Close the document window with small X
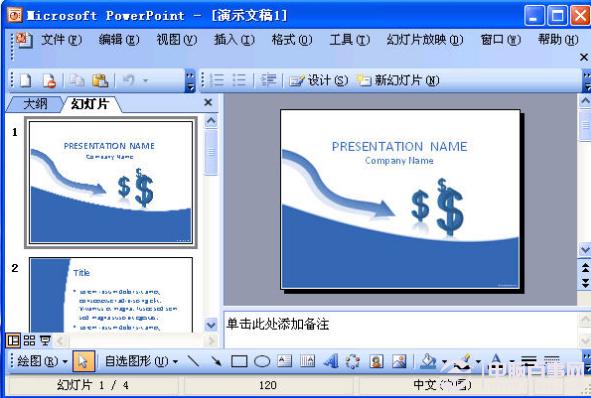Viewport: 591px width, 398px height. pyautogui.click(x=584, y=57)
